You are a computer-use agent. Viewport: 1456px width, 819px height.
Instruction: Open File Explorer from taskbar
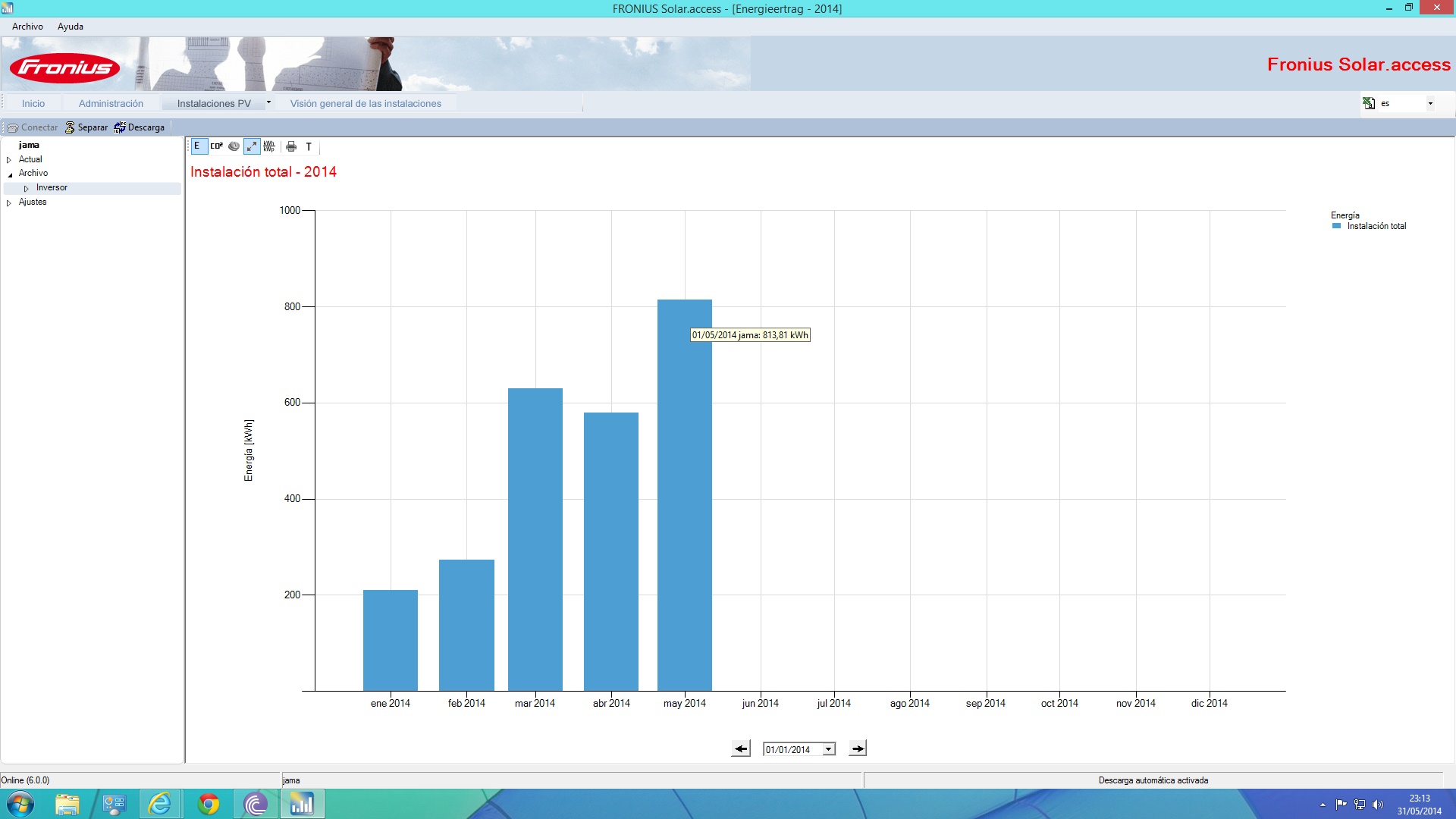[67, 804]
